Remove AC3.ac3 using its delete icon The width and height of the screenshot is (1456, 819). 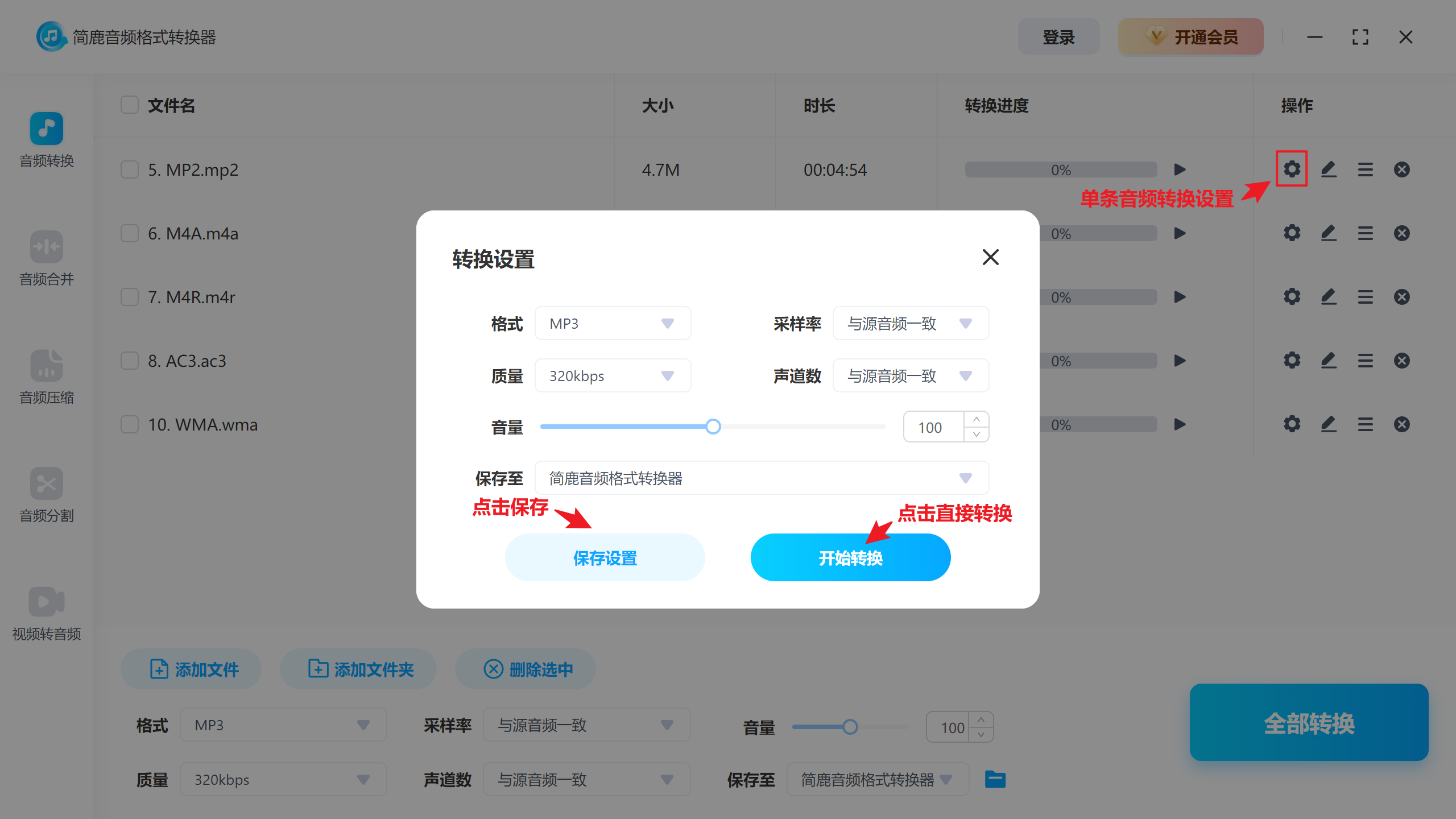pos(1402,360)
